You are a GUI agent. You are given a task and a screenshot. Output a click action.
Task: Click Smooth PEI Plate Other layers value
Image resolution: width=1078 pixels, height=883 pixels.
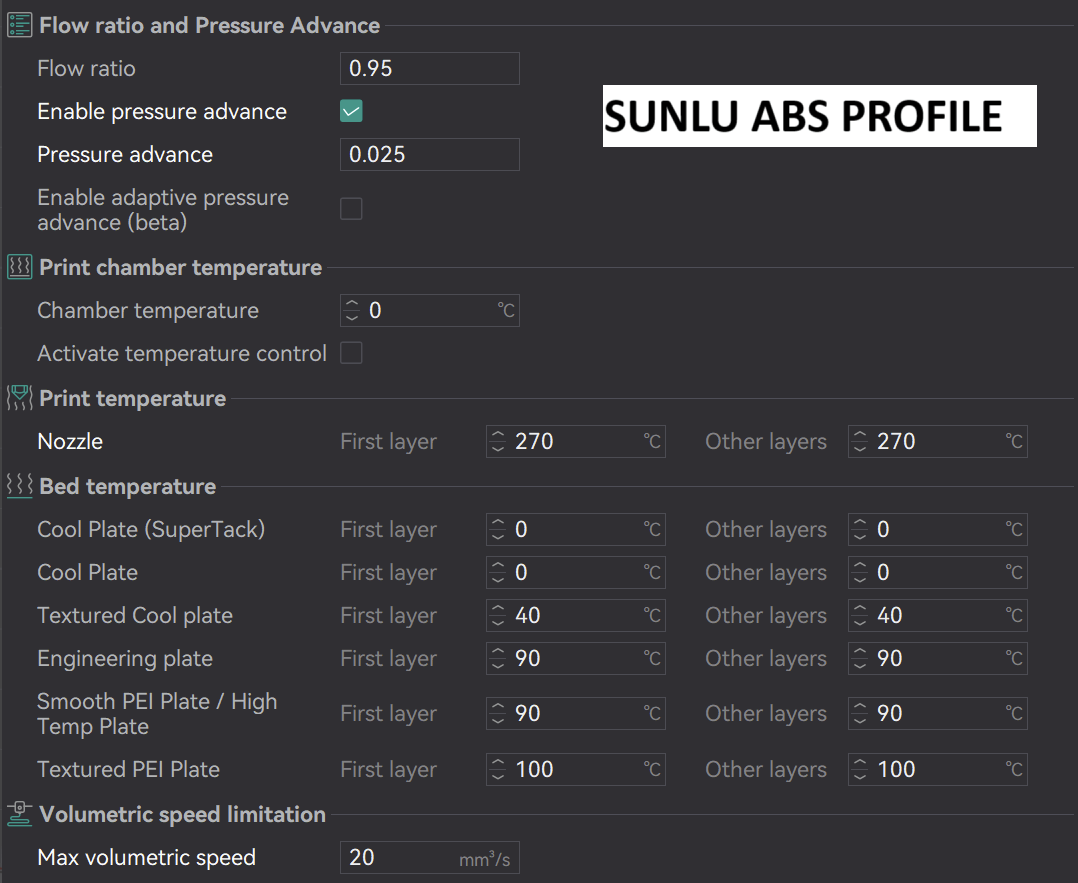coord(890,714)
